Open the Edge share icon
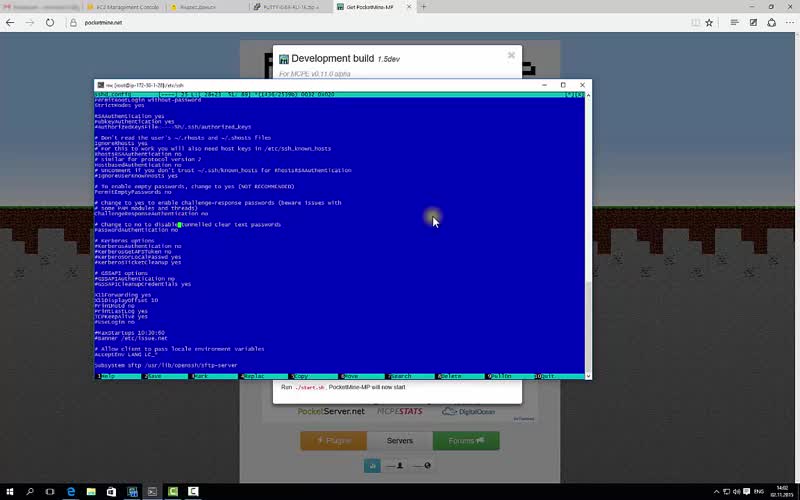Viewport: 800px width, 500px height. click(771, 22)
